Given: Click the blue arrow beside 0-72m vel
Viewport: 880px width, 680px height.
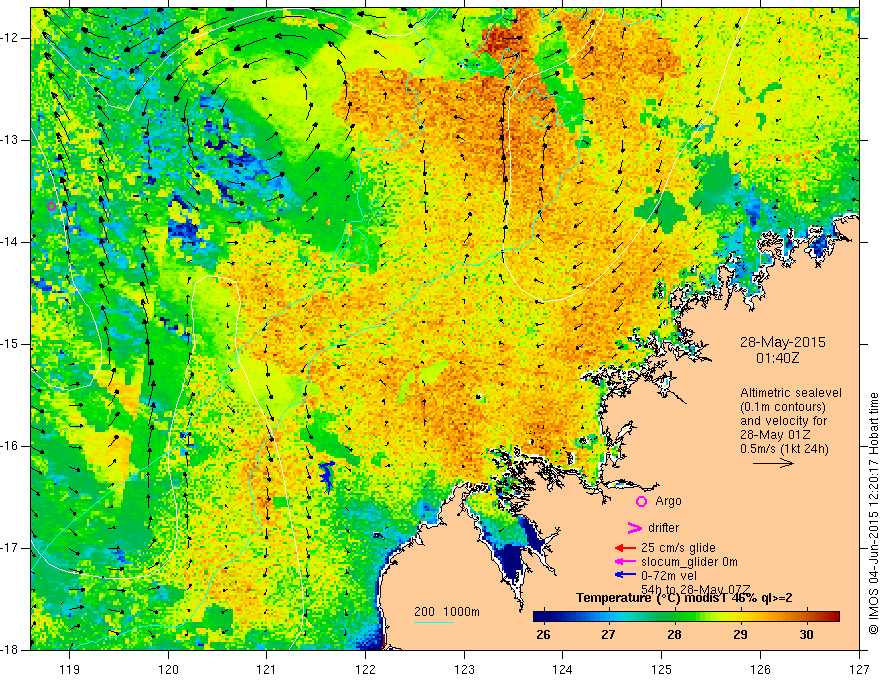Looking at the screenshot, I should (x=625, y=575).
